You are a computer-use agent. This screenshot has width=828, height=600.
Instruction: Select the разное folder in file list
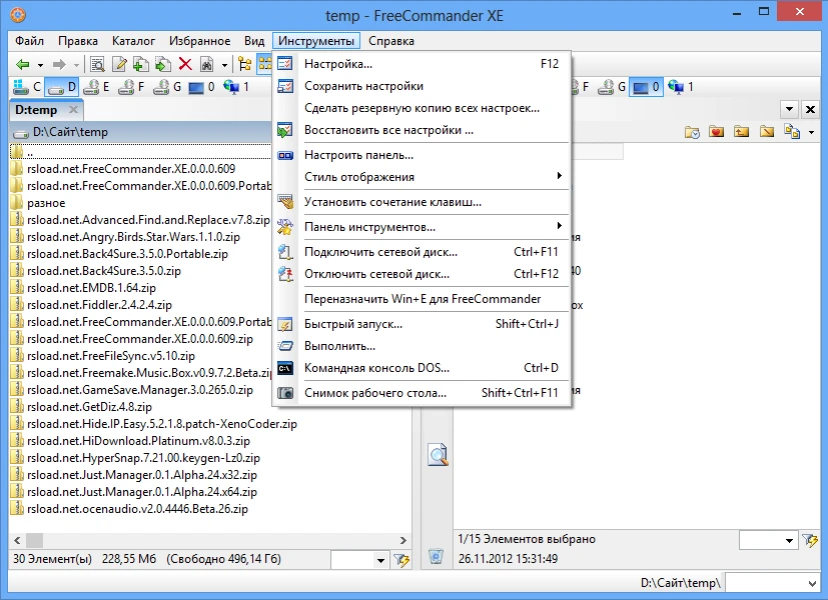[x=46, y=202]
